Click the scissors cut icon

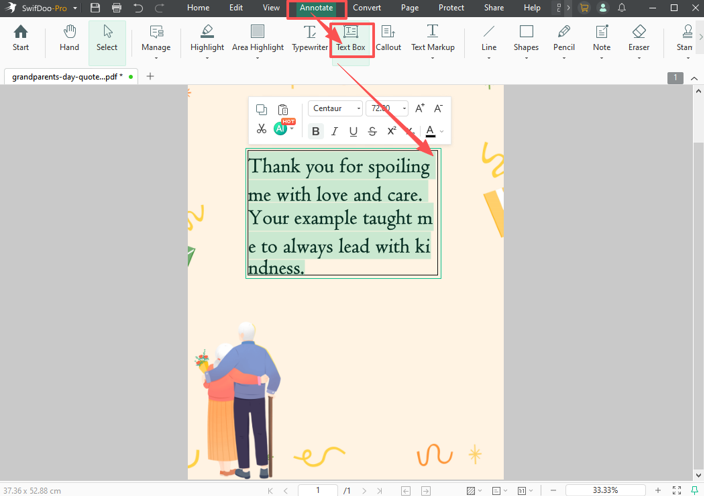[x=261, y=130]
